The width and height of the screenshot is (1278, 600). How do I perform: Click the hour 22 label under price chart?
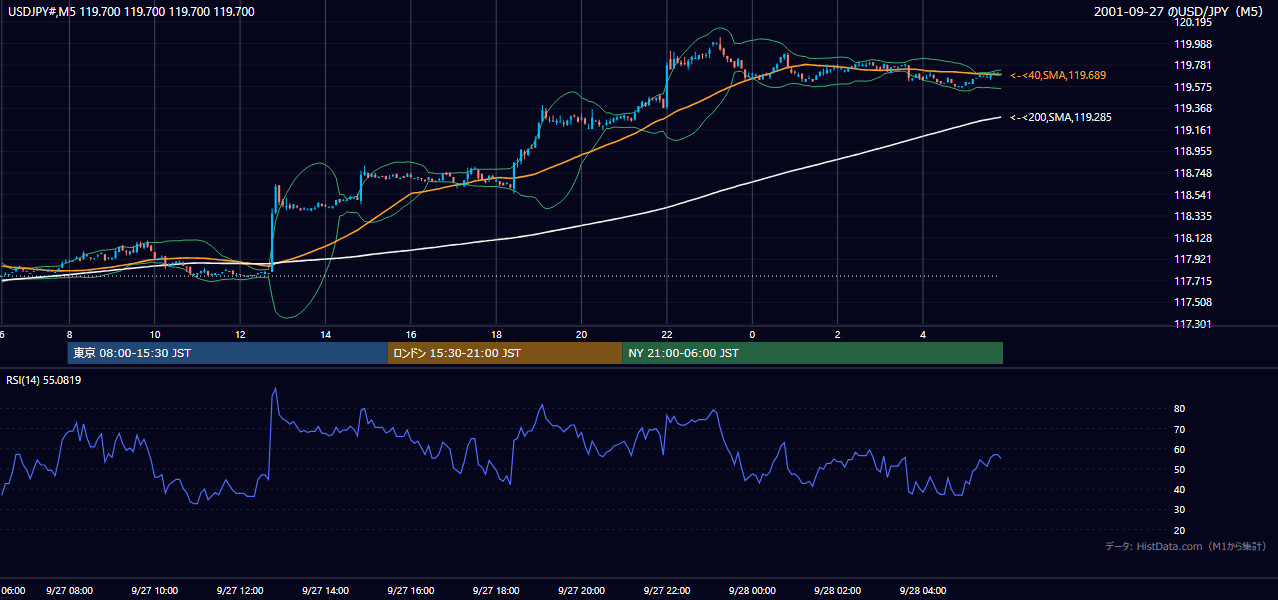[667, 334]
